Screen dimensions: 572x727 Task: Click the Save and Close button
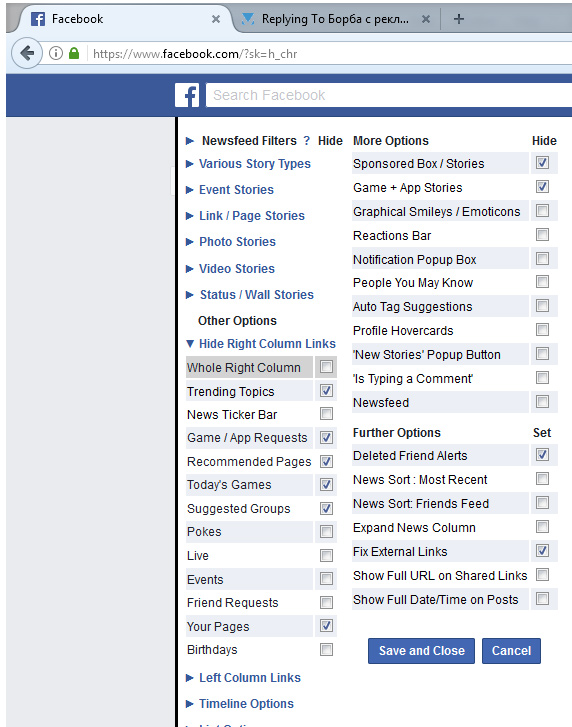(x=421, y=650)
